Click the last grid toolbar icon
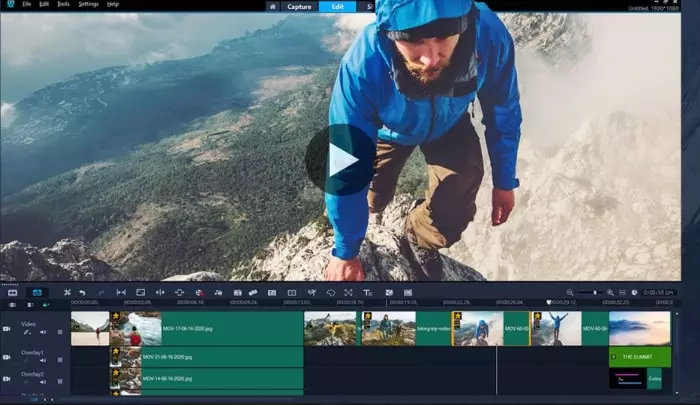Image resolution: width=700 pixels, height=405 pixels. pos(408,292)
